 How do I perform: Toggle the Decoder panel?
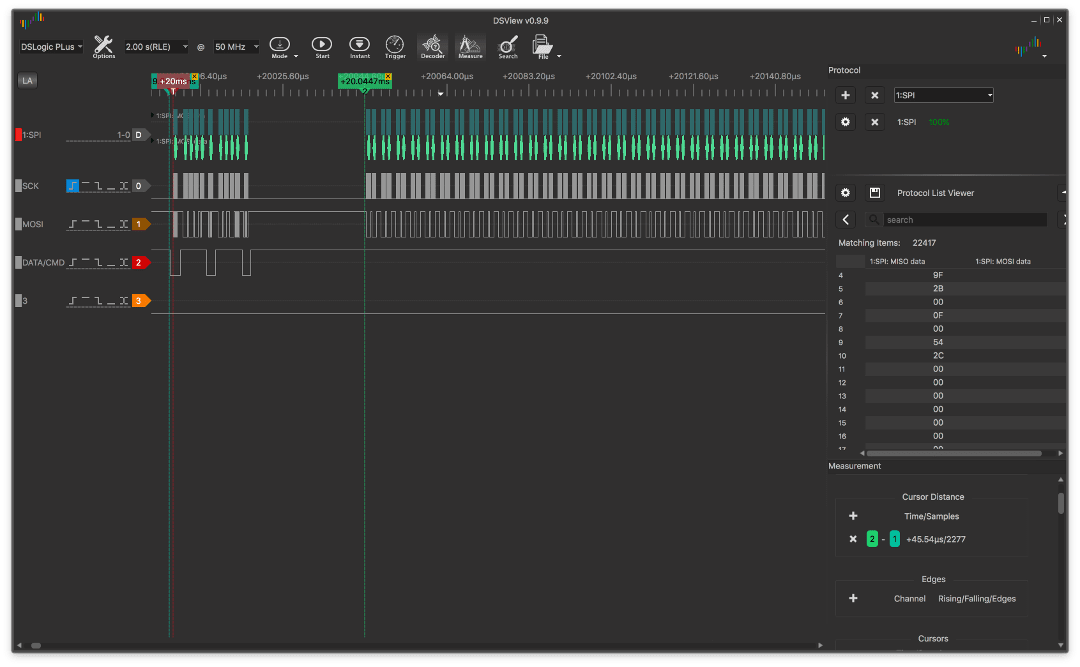pyautogui.click(x=433, y=46)
